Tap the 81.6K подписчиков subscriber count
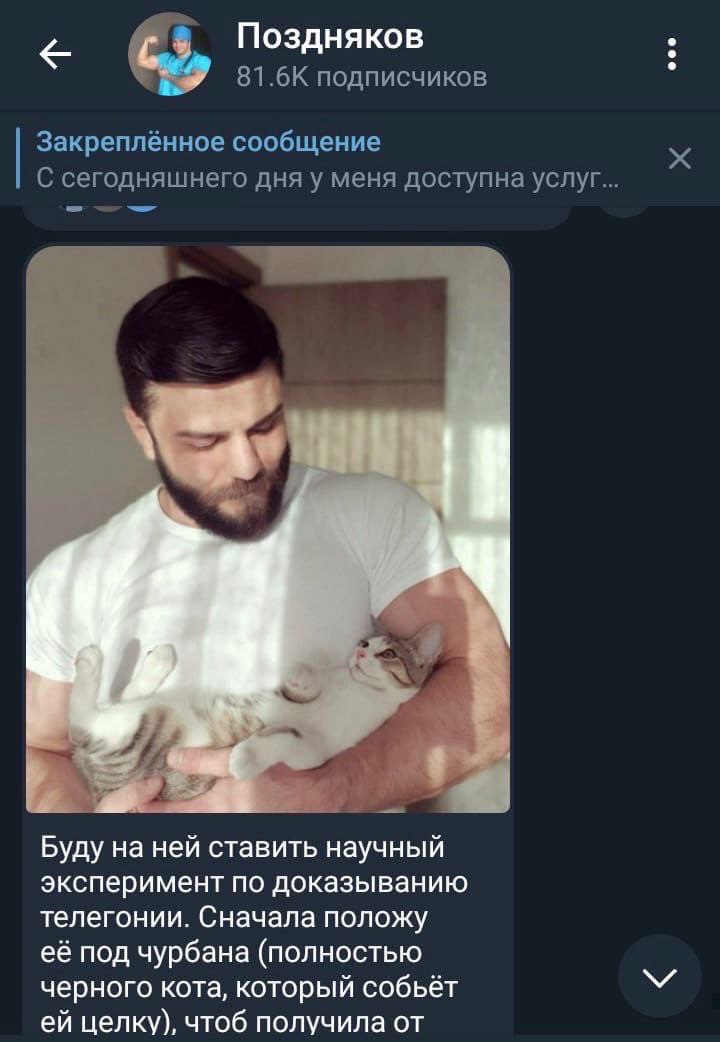720x1042 pixels. click(x=362, y=77)
